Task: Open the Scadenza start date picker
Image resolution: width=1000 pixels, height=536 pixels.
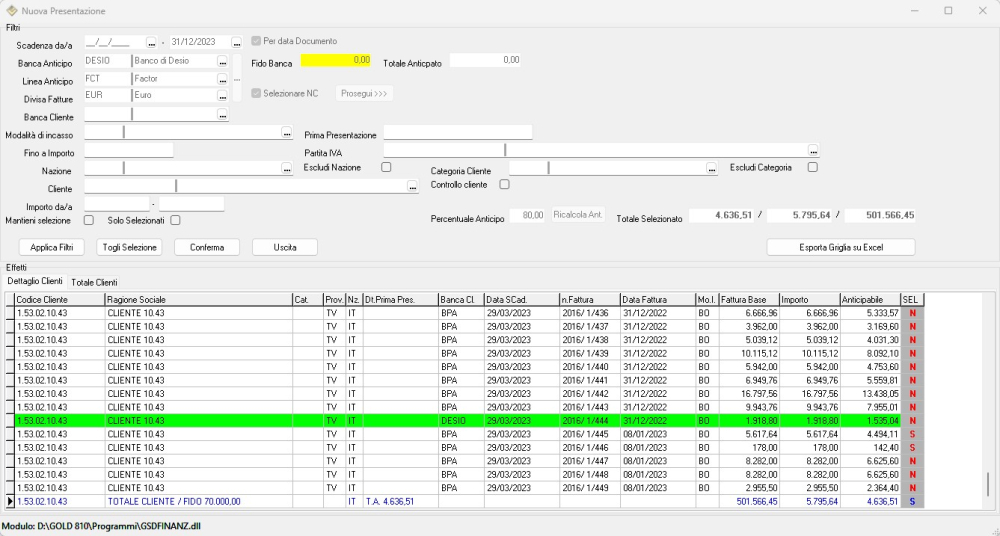Action: 151,43
